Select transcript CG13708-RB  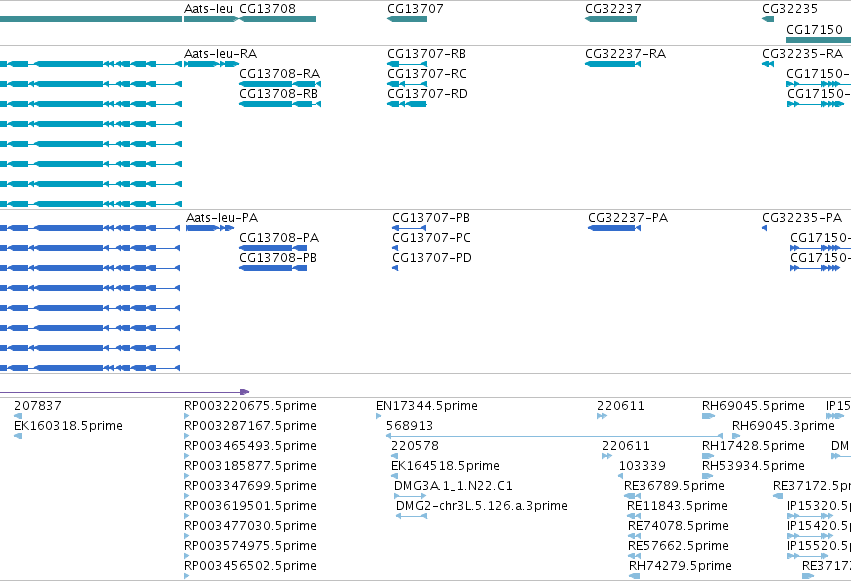(280, 104)
